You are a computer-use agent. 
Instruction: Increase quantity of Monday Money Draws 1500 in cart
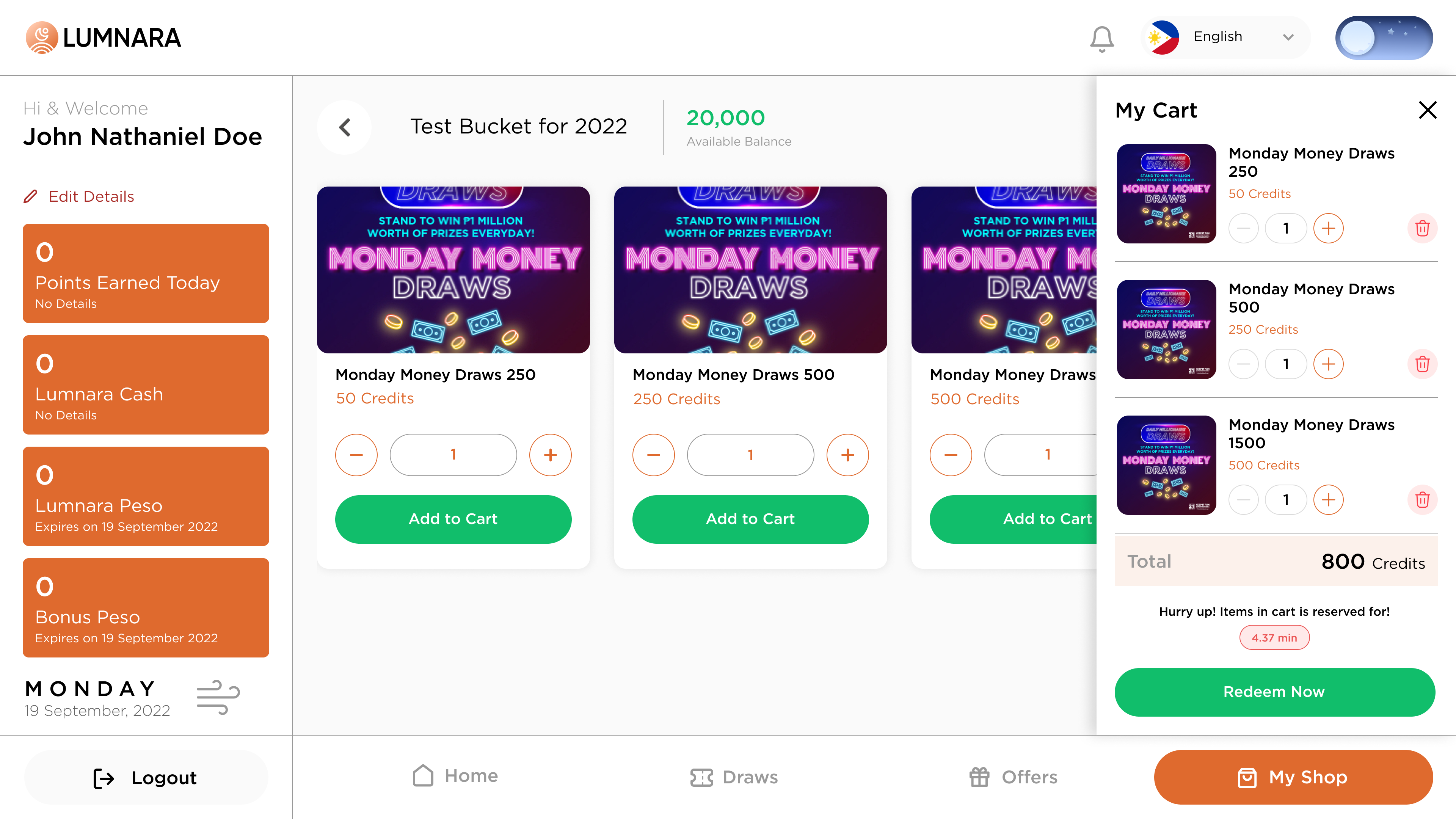coord(1329,499)
